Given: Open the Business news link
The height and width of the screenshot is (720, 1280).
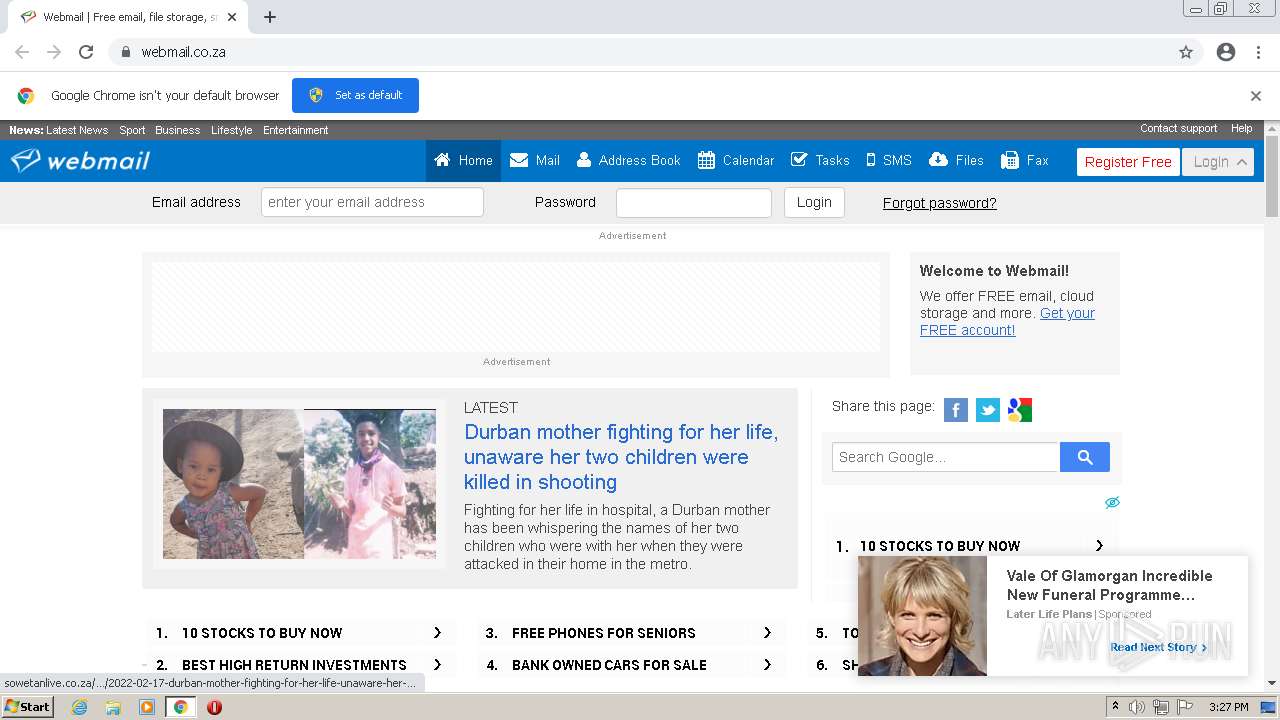Looking at the screenshot, I should point(177,130).
